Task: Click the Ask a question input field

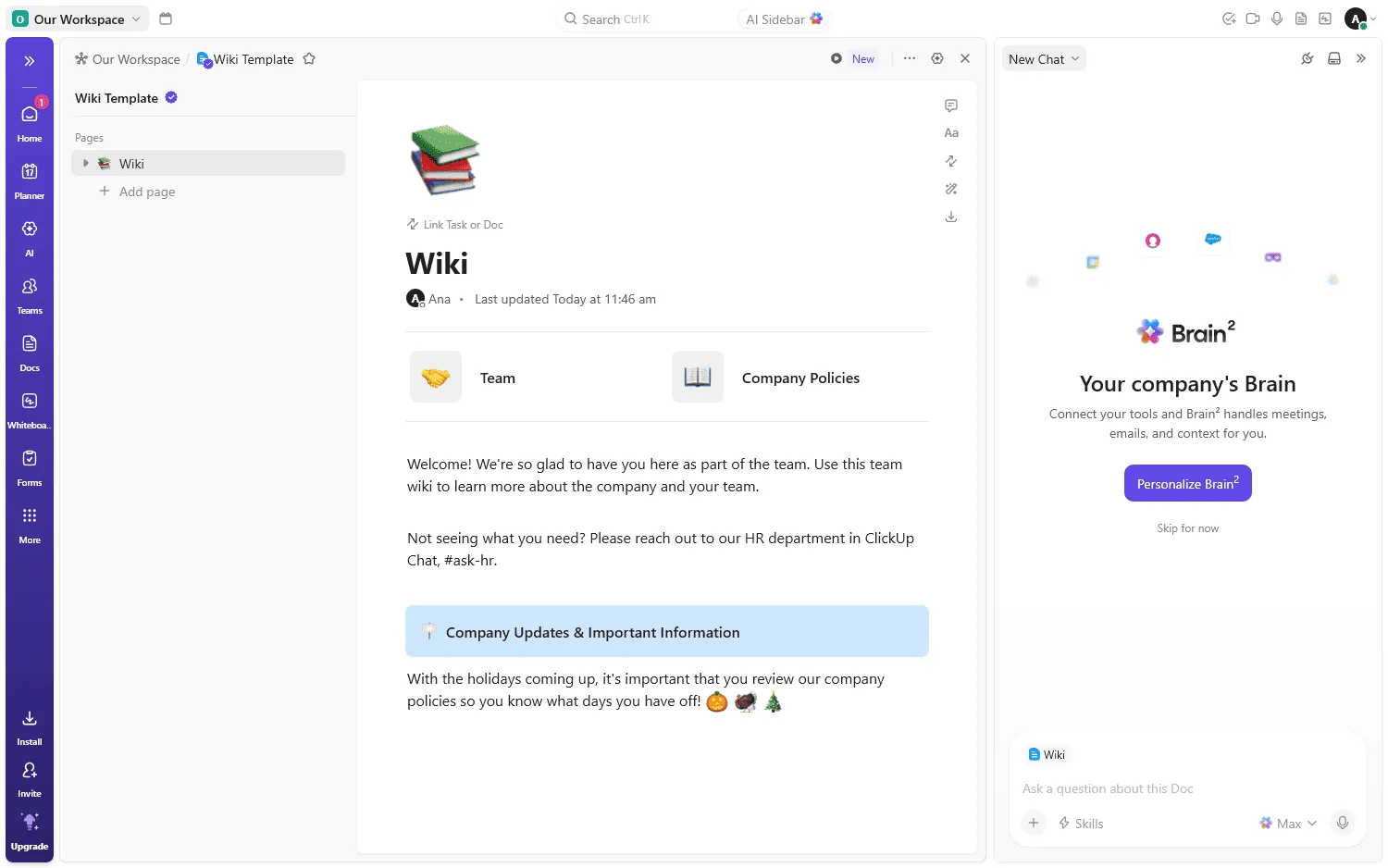Action: pyautogui.click(x=1188, y=788)
